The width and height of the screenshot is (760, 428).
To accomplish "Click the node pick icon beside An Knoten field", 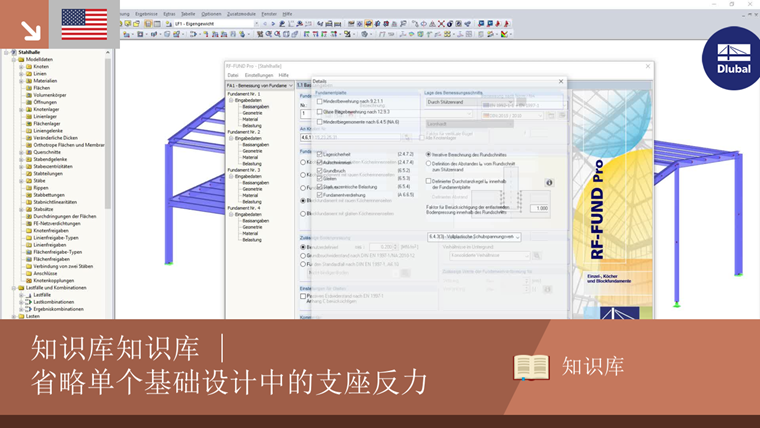I will click(407, 138).
